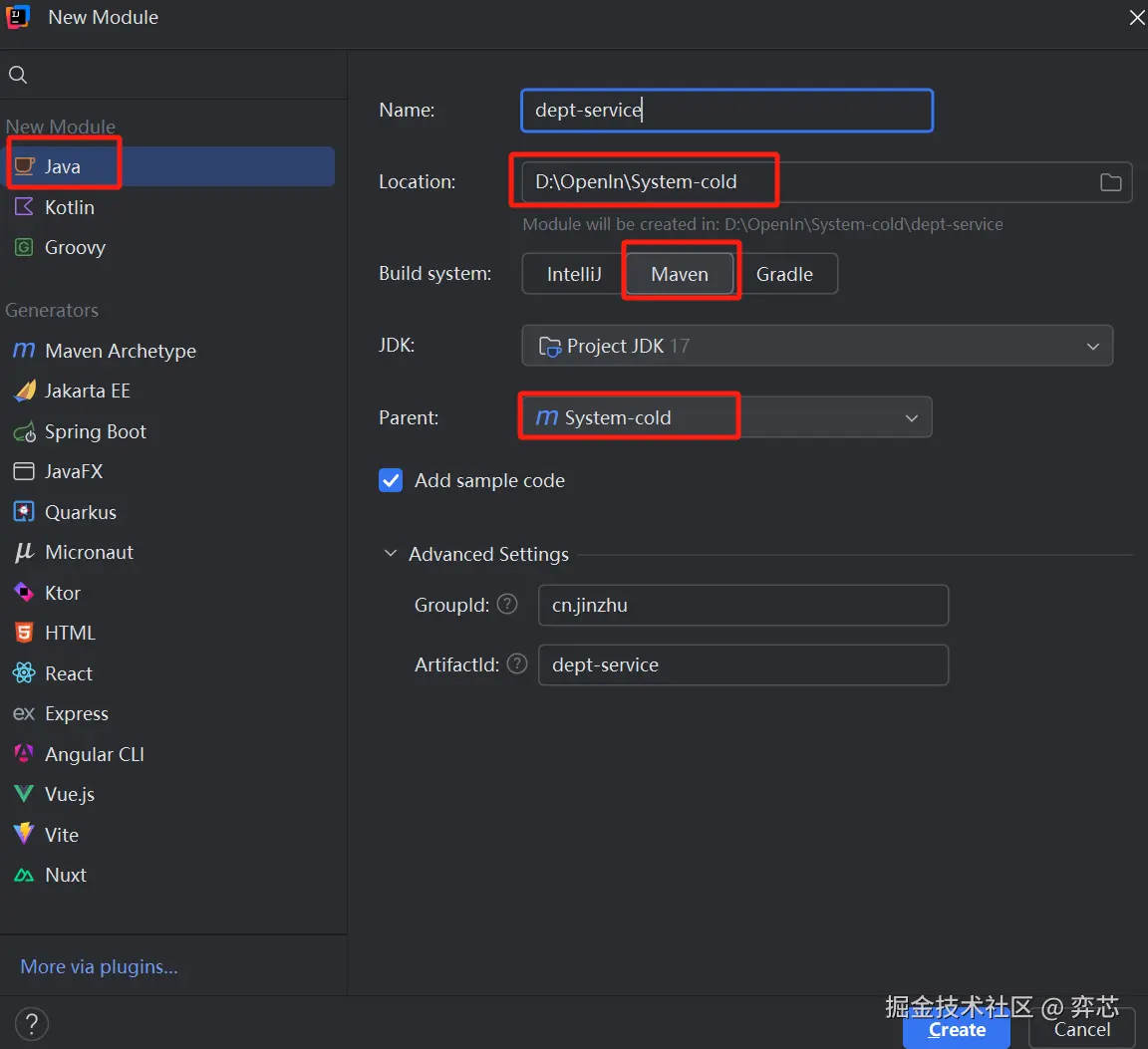Browse location with the folder icon
1148x1049 pixels.
(1111, 182)
